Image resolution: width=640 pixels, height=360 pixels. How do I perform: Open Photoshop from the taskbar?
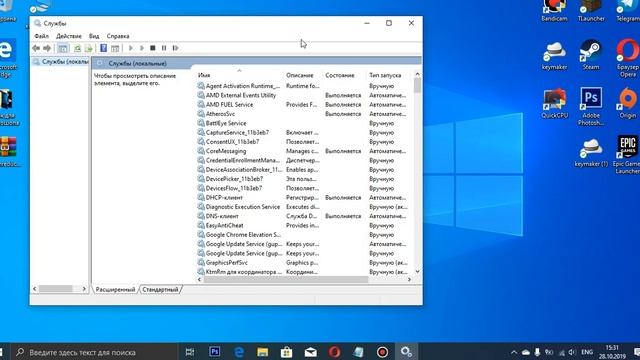pyautogui.click(x=215, y=352)
